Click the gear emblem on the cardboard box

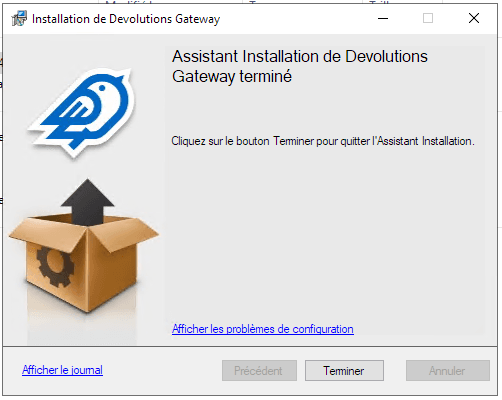pos(55,265)
